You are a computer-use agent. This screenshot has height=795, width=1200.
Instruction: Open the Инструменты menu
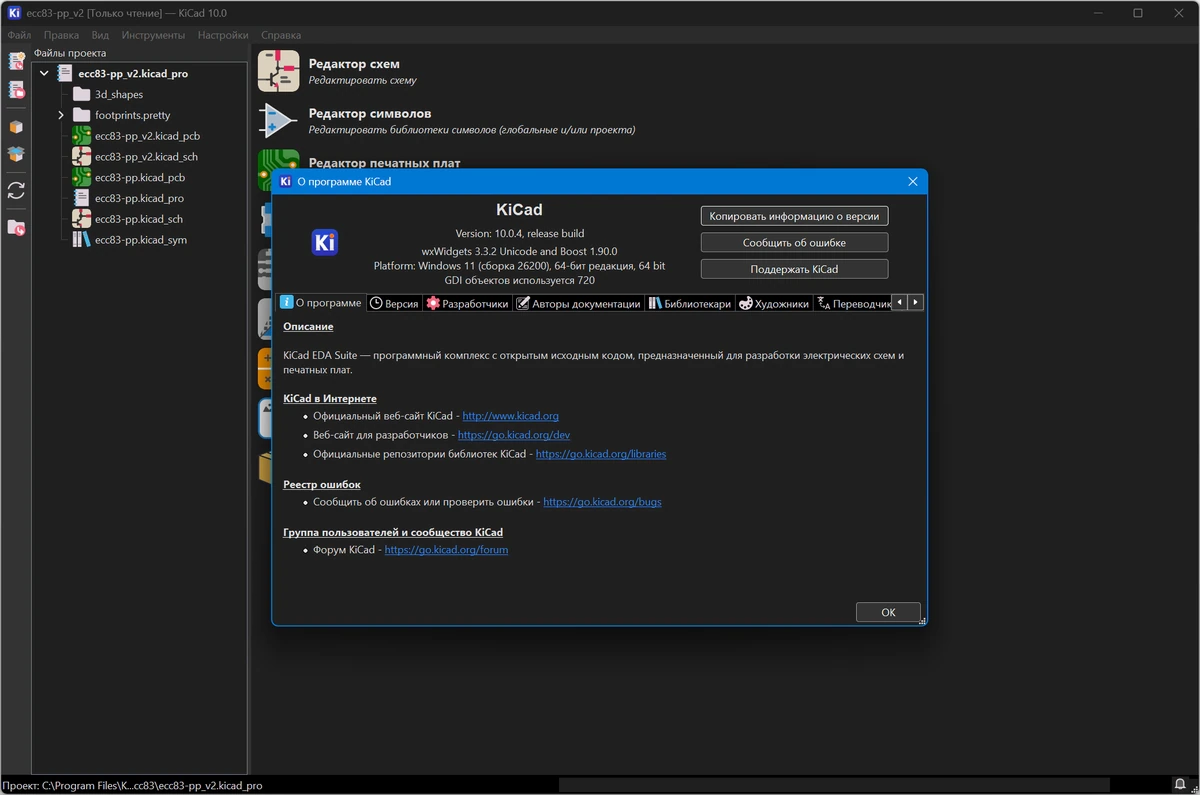coord(153,35)
